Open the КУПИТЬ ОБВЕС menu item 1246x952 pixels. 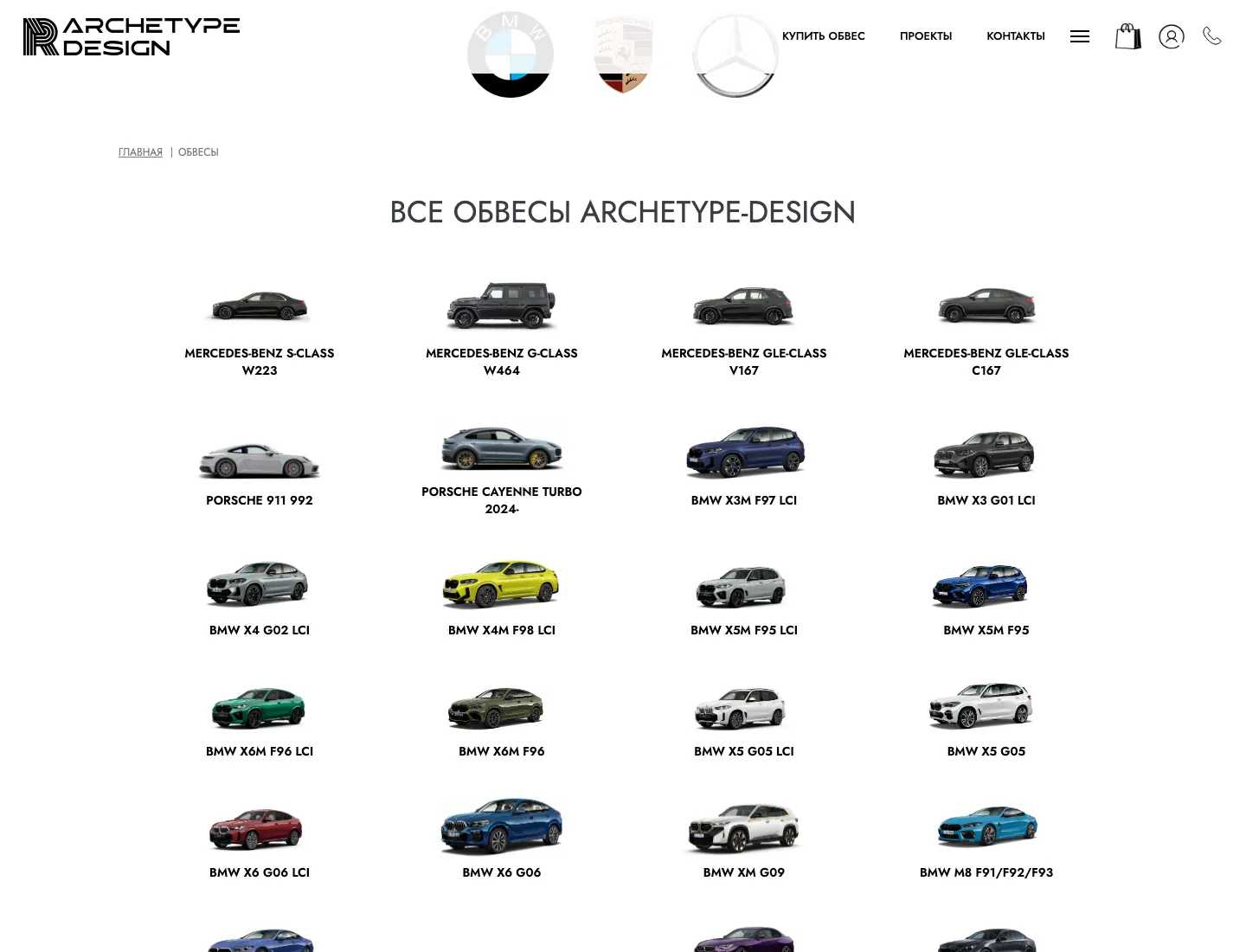pos(824,36)
